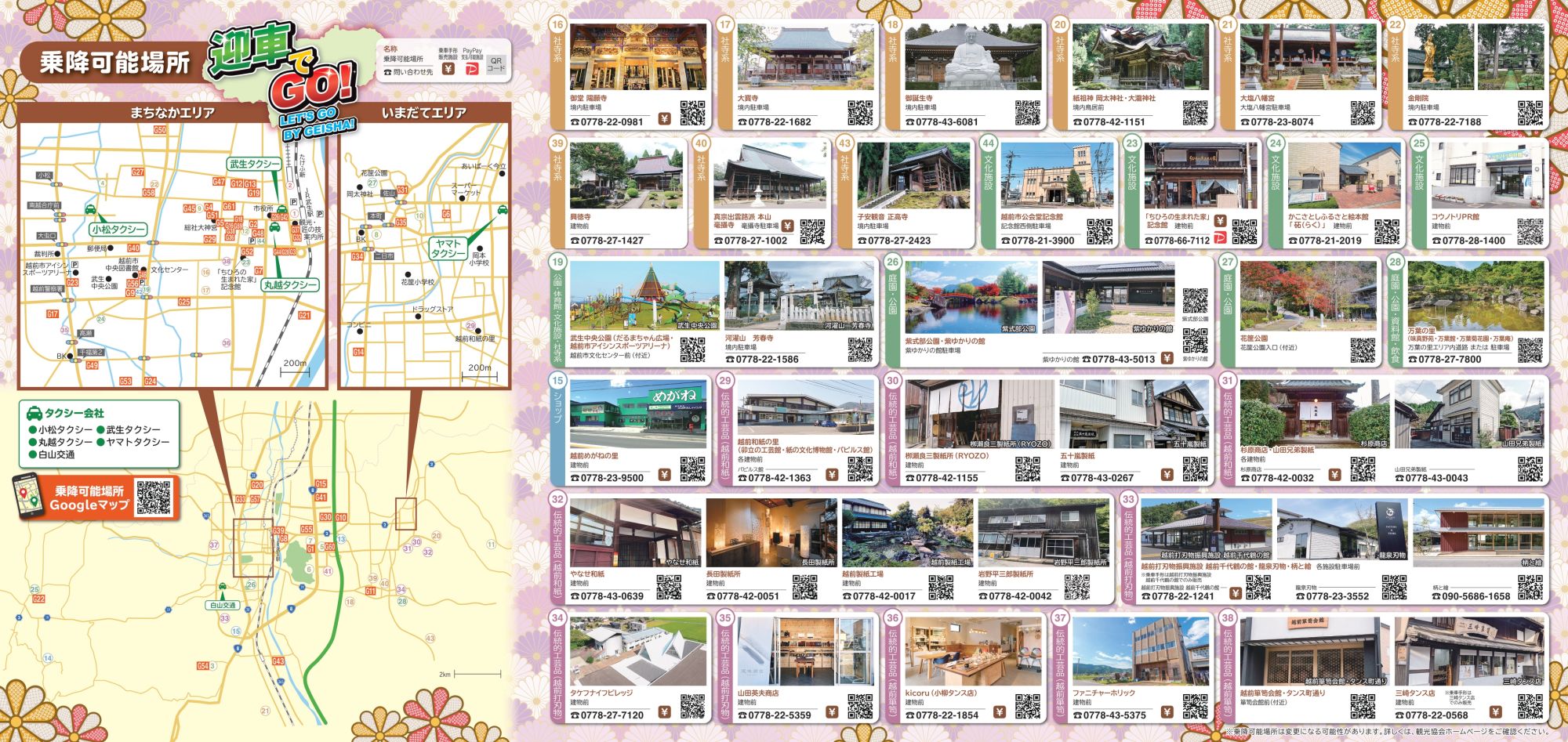This screenshot has height=742, width=1568.
Task: Click the ヤマトタクシー label on the map
Action: coord(448,248)
